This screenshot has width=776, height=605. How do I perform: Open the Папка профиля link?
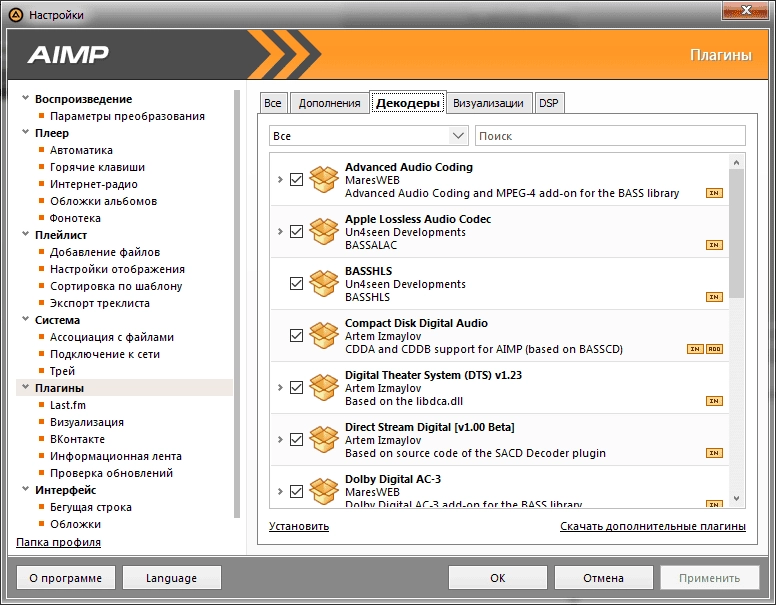[x=58, y=542]
